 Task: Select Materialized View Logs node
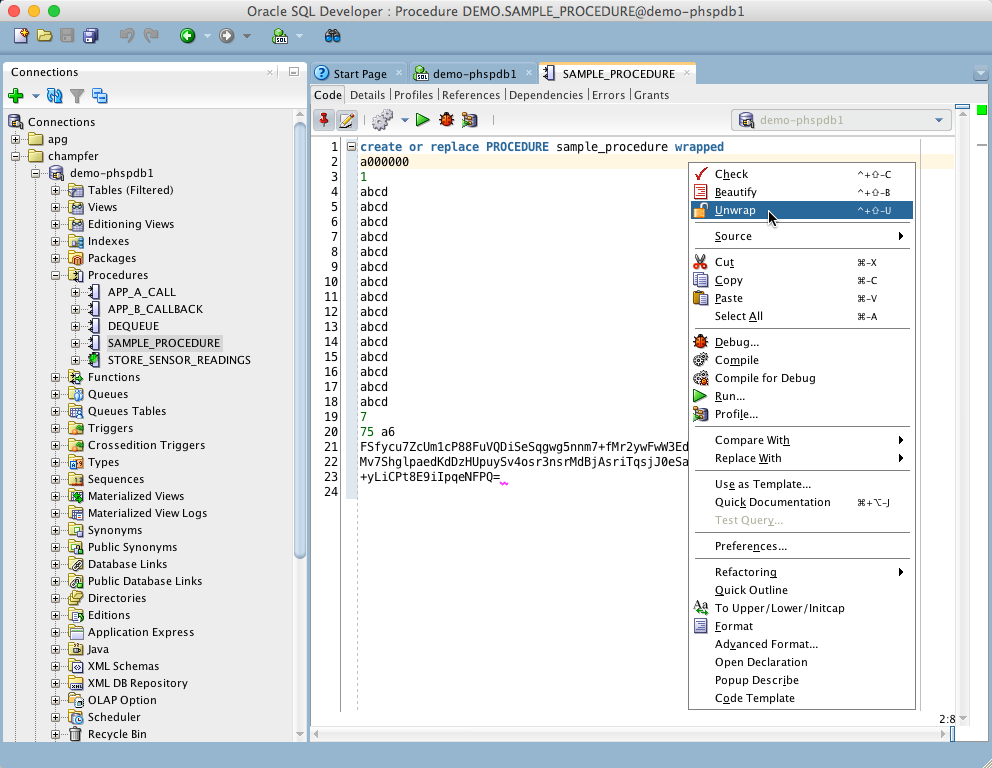click(x=147, y=513)
